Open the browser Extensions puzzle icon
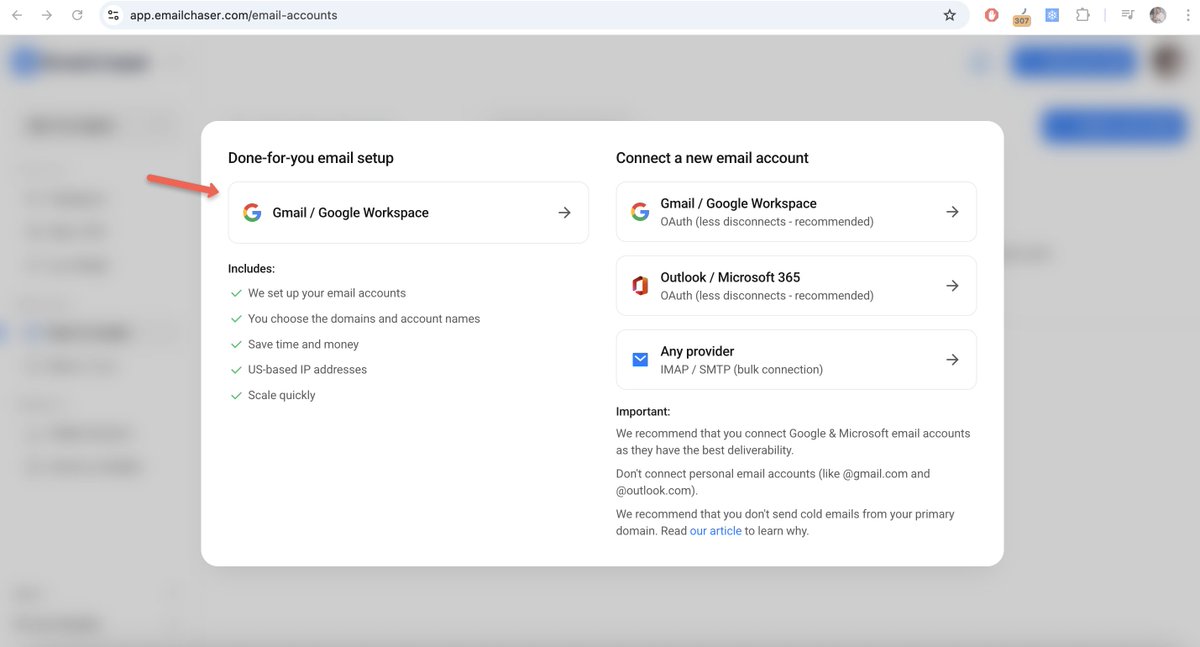 [x=1082, y=15]
